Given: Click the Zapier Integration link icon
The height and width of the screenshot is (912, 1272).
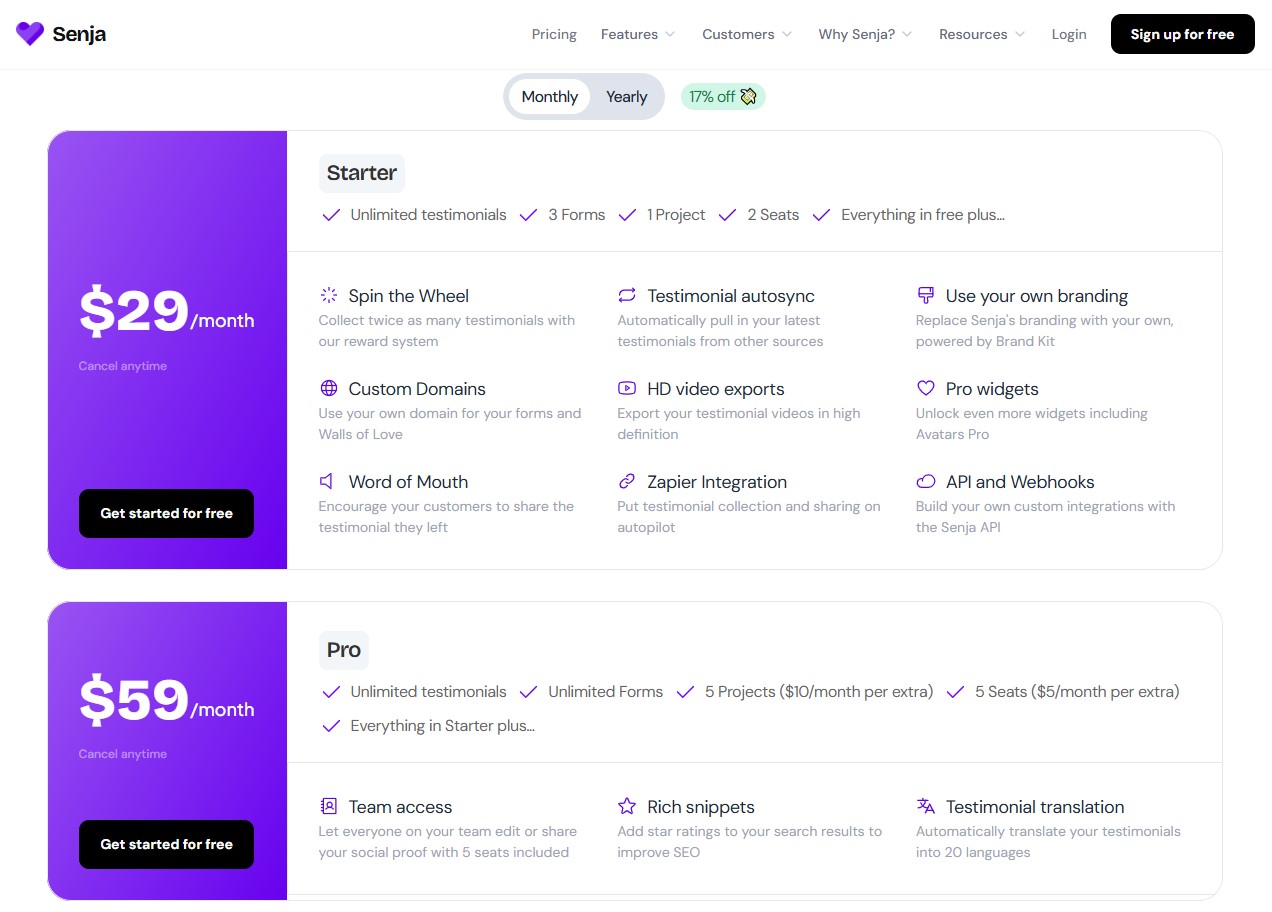Looking at the screenshot, I should [627, 482].
